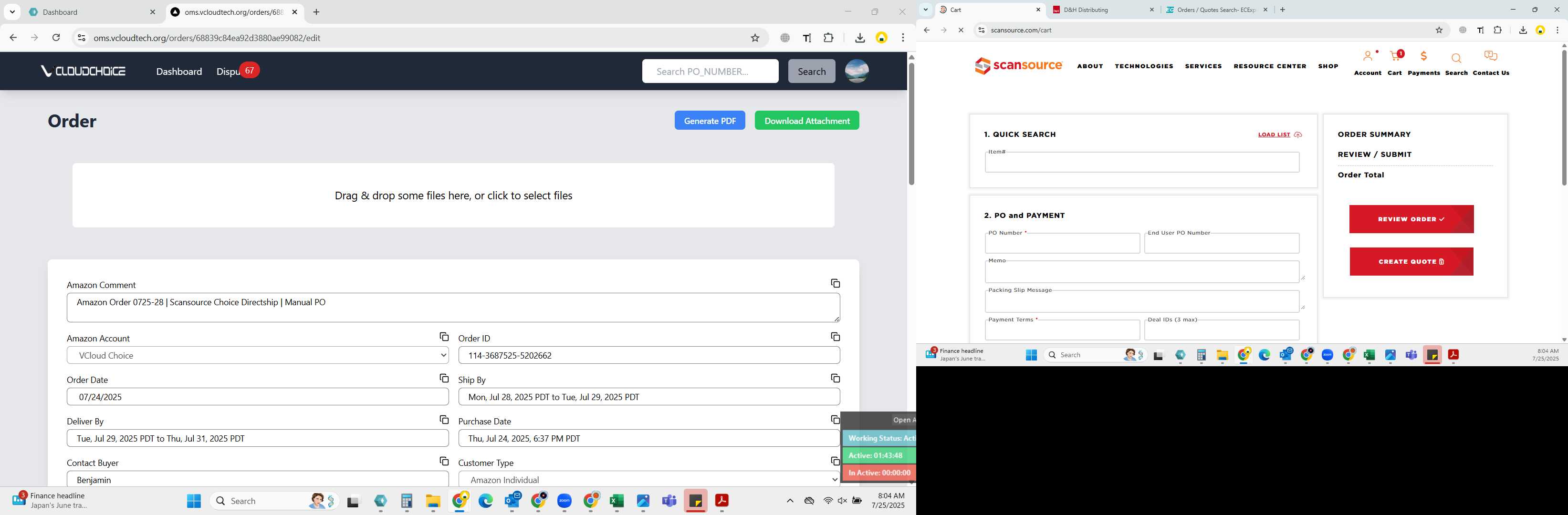Click the CloudChoice page vertical scrollbar
The height and width of the screenshot is (515, 1568).
coord(911,124)
